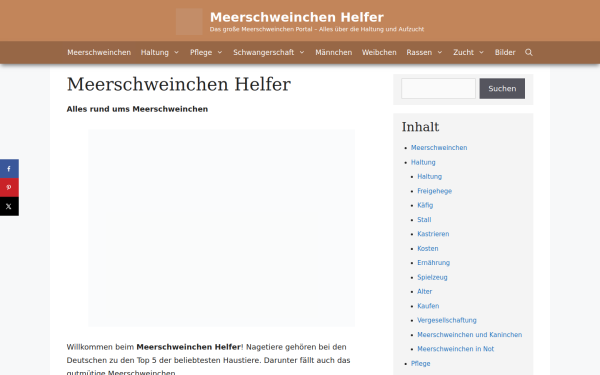The image size is (600, 375).
Task: Click the large placeholder image in article
Action: coord(222,228)
